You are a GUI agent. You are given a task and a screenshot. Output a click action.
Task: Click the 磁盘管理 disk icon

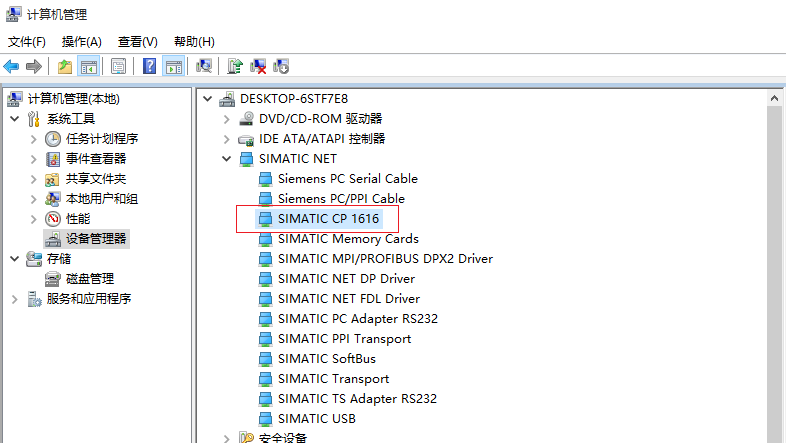click(x=53, y=279)
